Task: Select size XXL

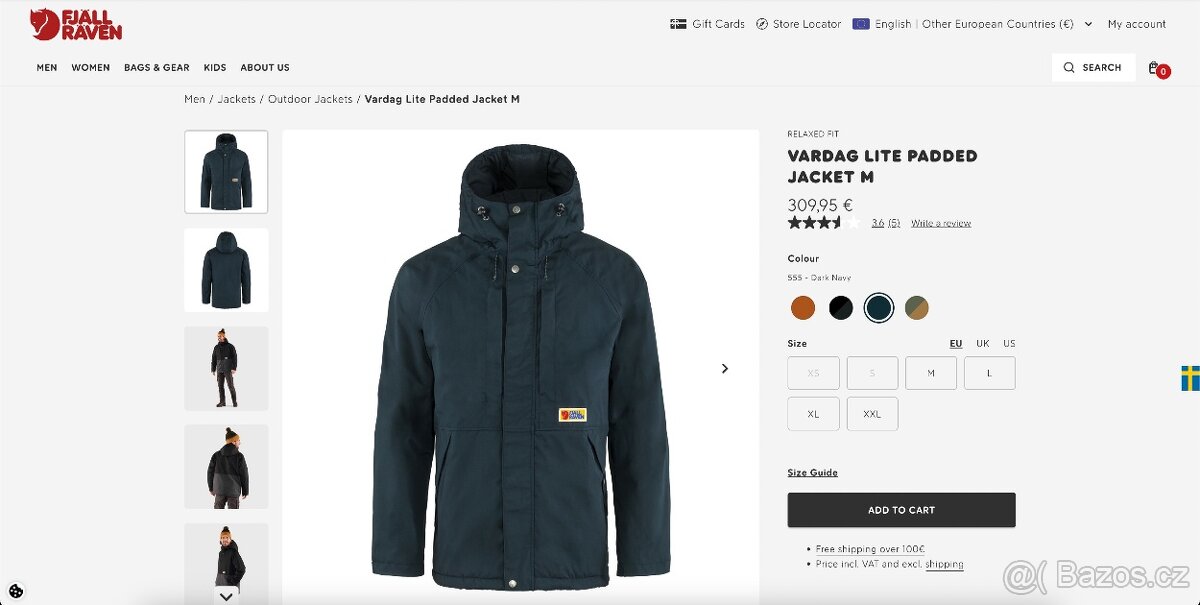Action: tap(872, 413)
